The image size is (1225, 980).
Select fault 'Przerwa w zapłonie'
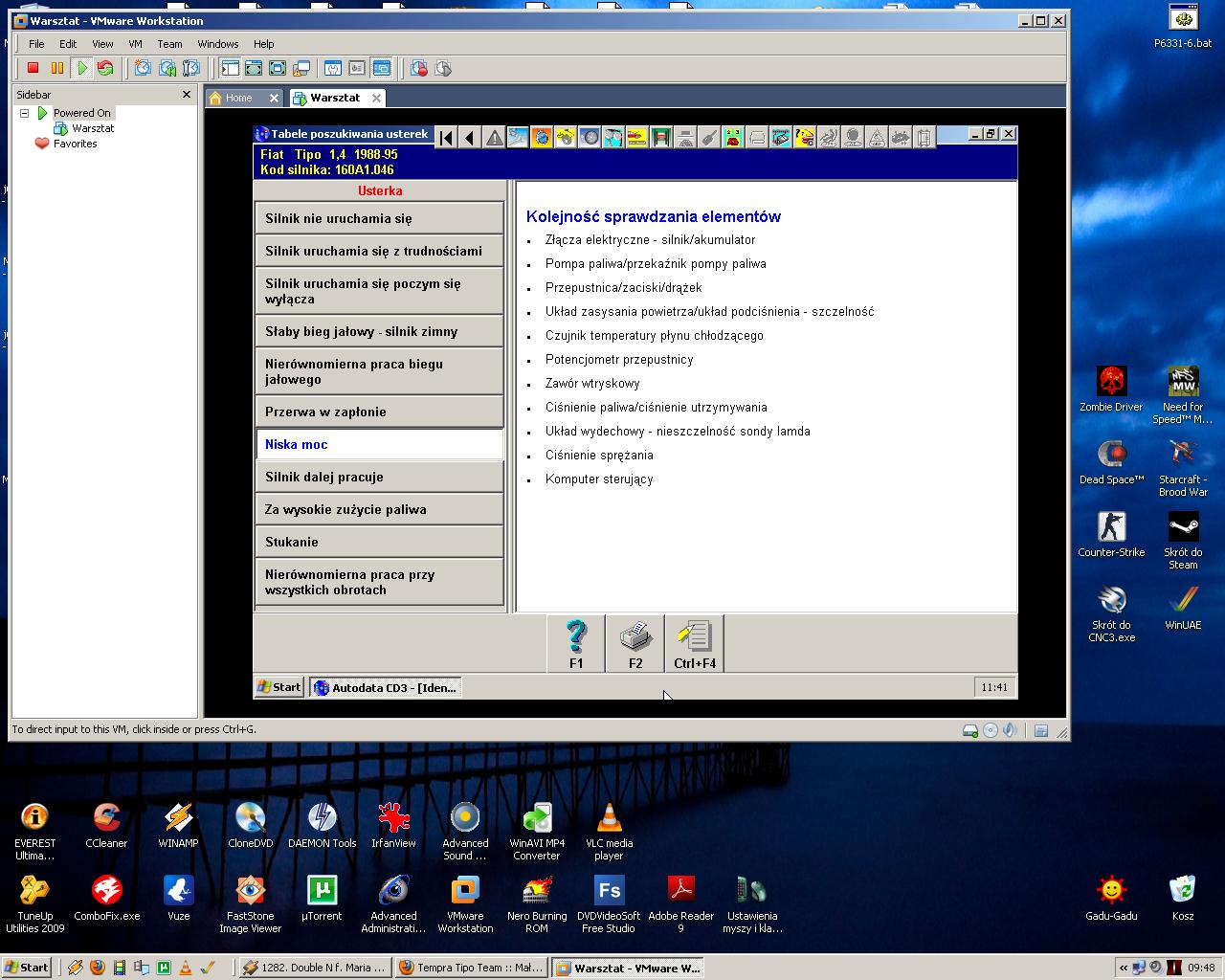point(379,412)
